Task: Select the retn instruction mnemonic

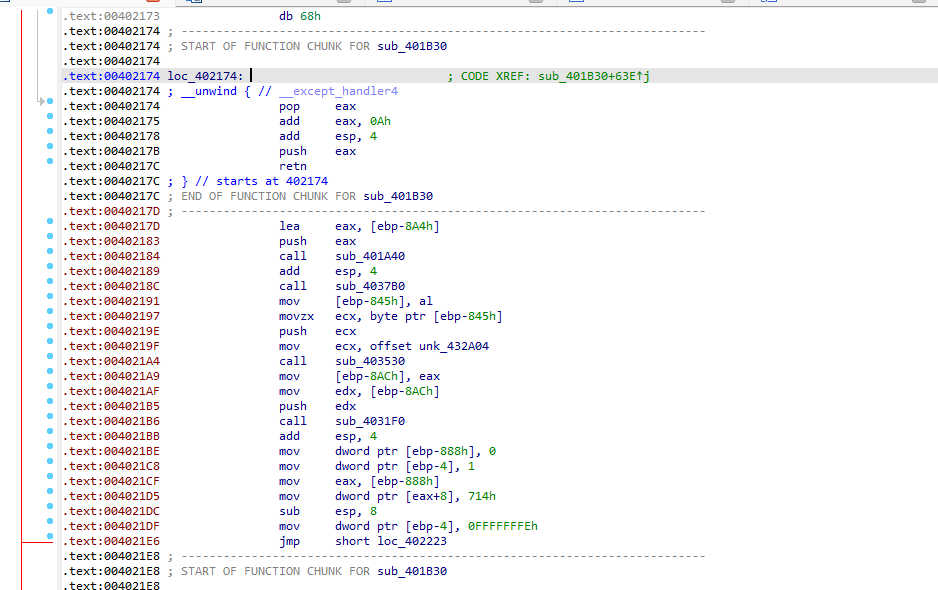Action: tap(293, 166)
